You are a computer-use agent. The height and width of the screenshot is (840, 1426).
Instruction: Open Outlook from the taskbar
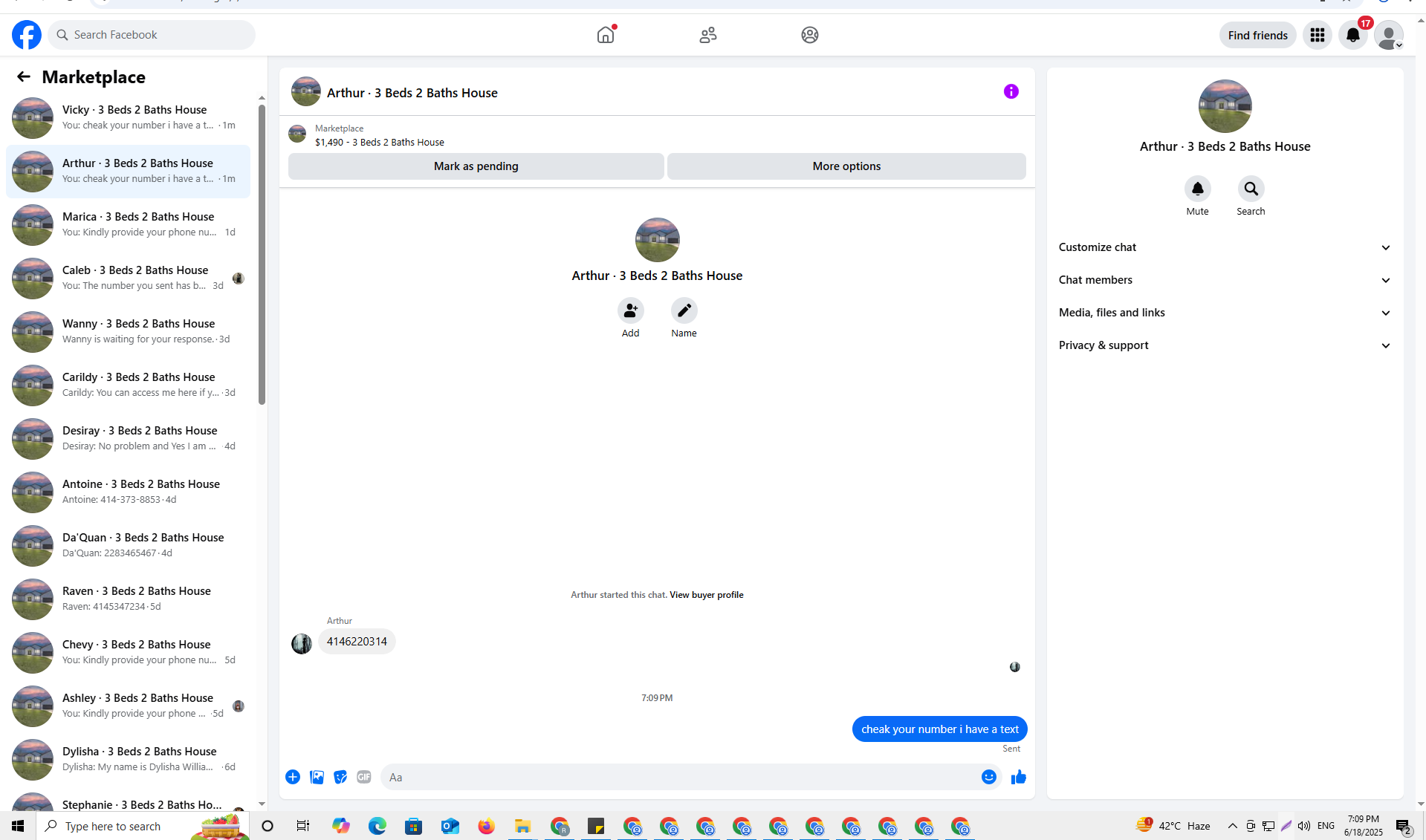pos(450,826)
